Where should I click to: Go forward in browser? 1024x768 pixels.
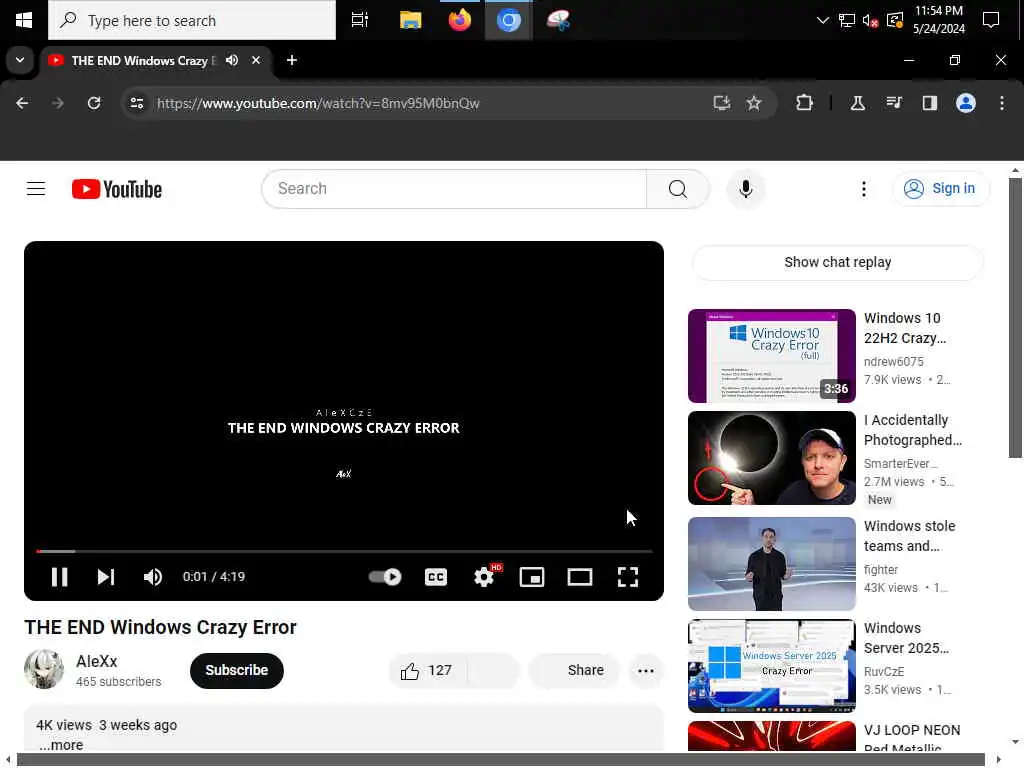pyautogui.click(x=57, y=103)
